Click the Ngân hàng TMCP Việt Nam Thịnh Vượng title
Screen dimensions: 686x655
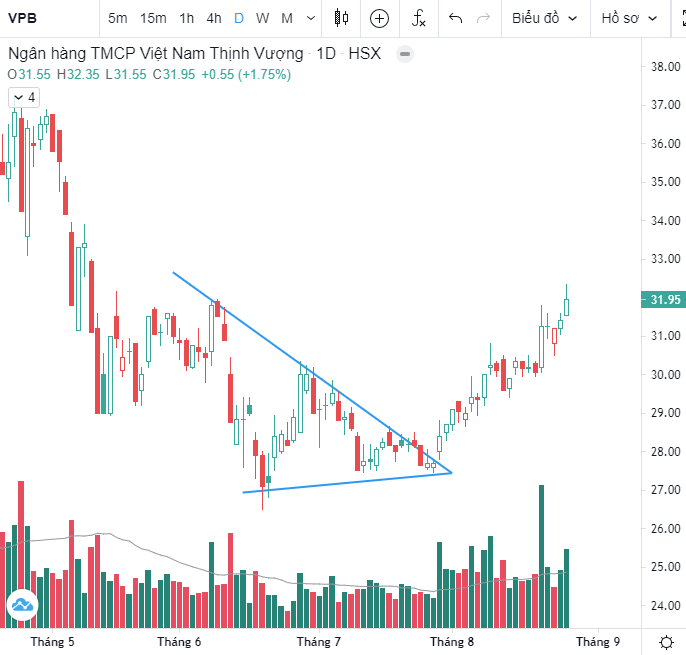pyautogui.click(x=156, y=53)
